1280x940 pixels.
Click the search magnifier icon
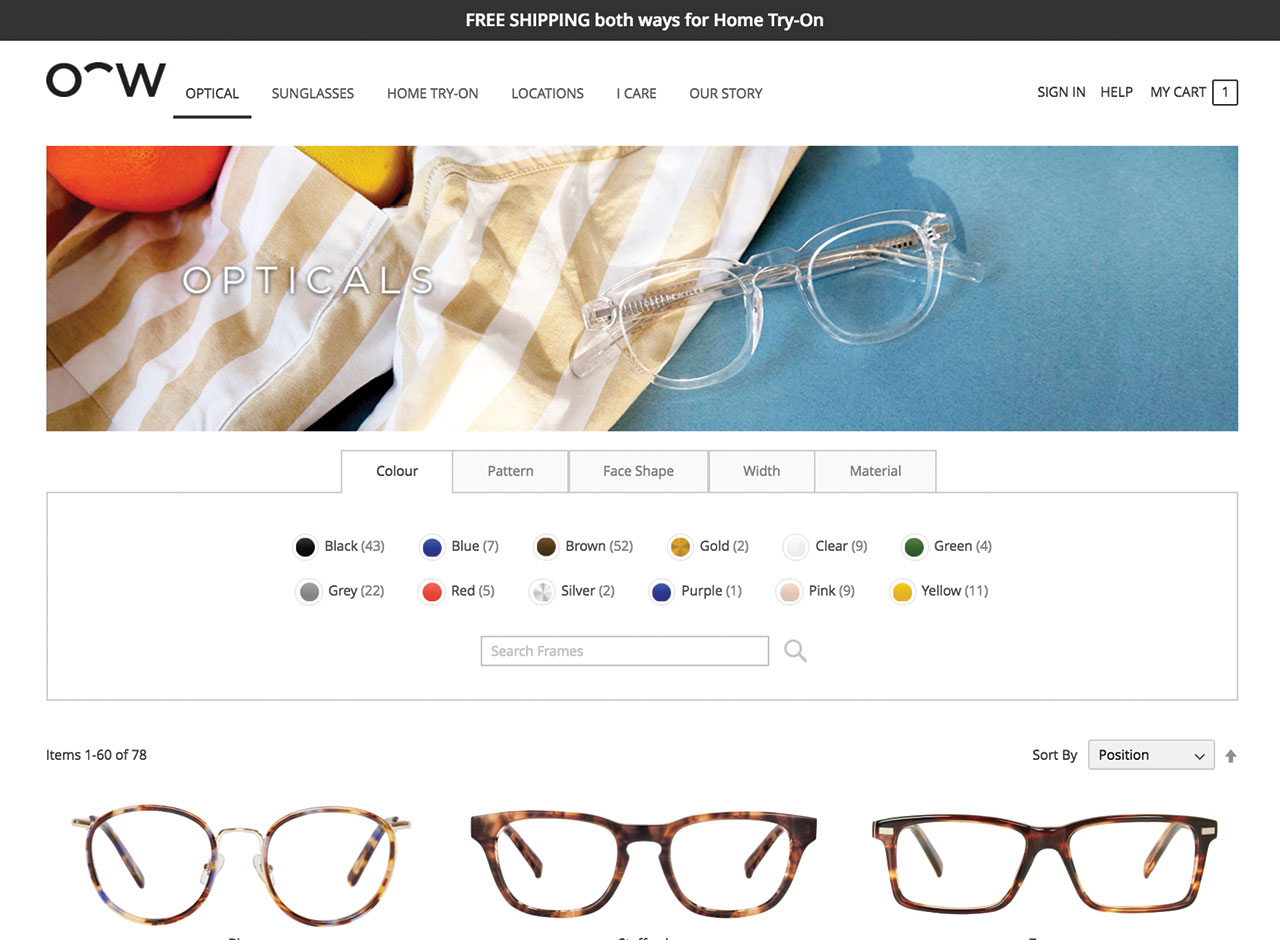(x=795, y=651)
